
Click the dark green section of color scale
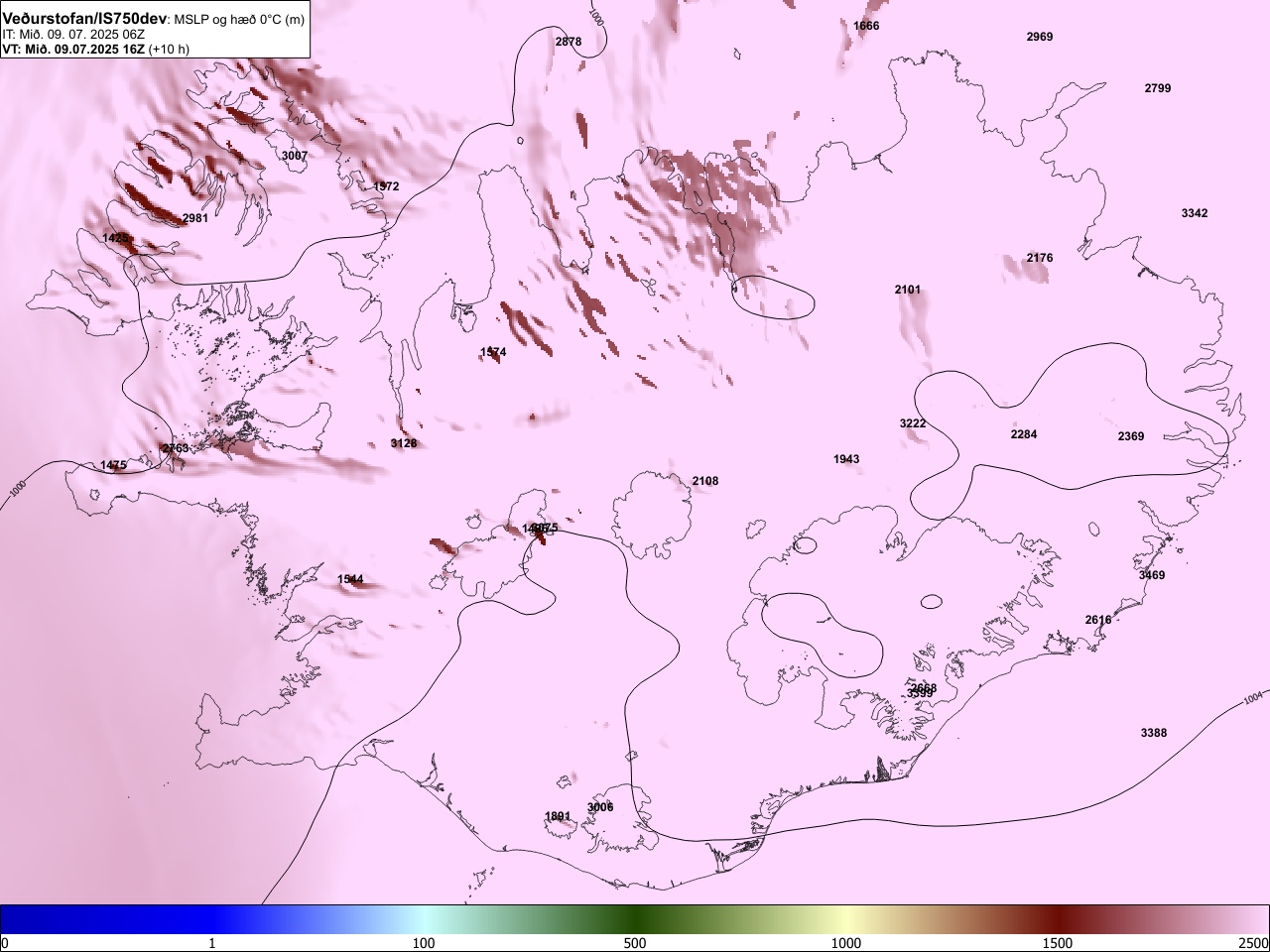pos(635,919)
